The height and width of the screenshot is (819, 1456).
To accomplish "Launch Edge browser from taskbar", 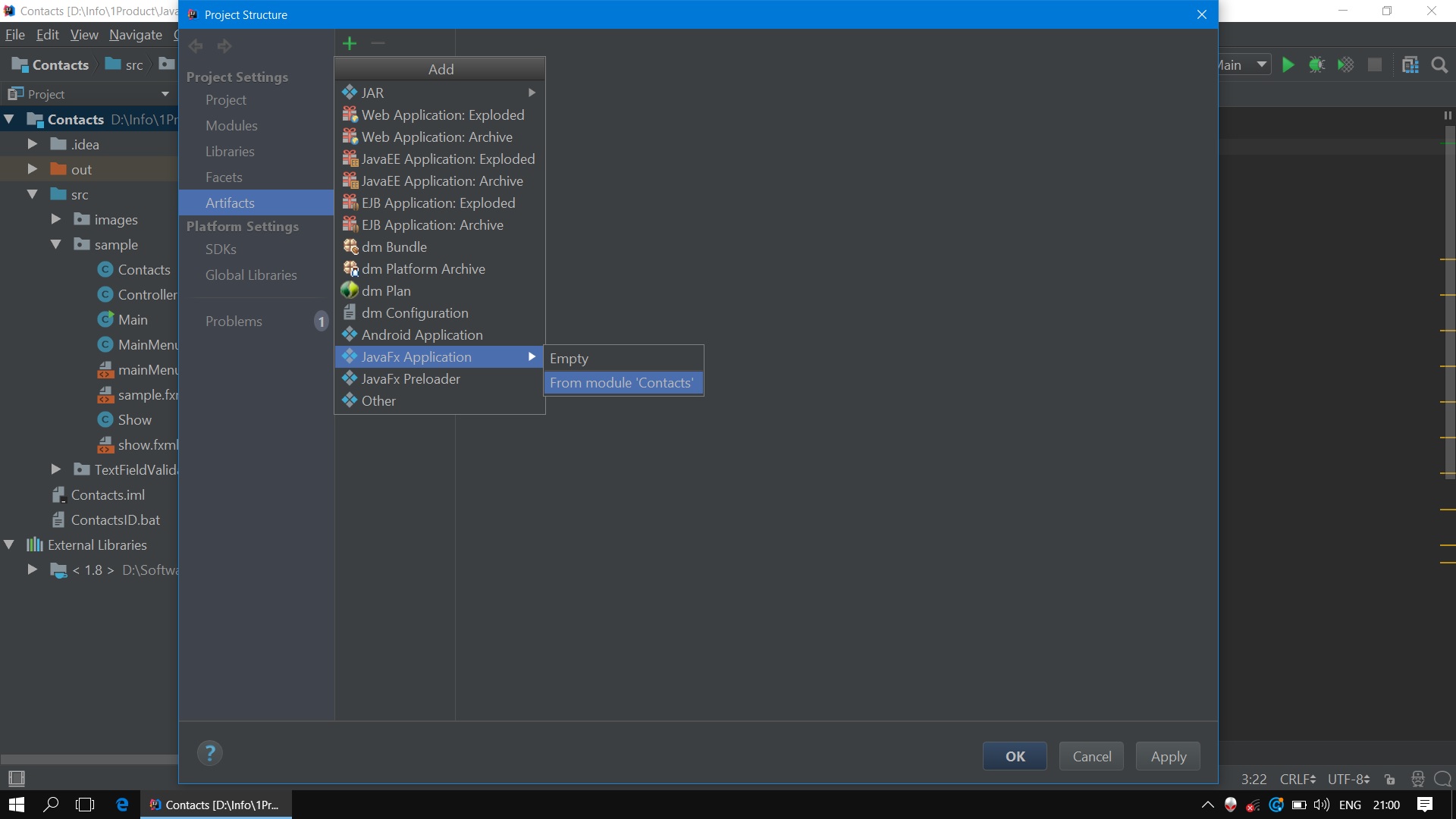I will click(121, 805).
